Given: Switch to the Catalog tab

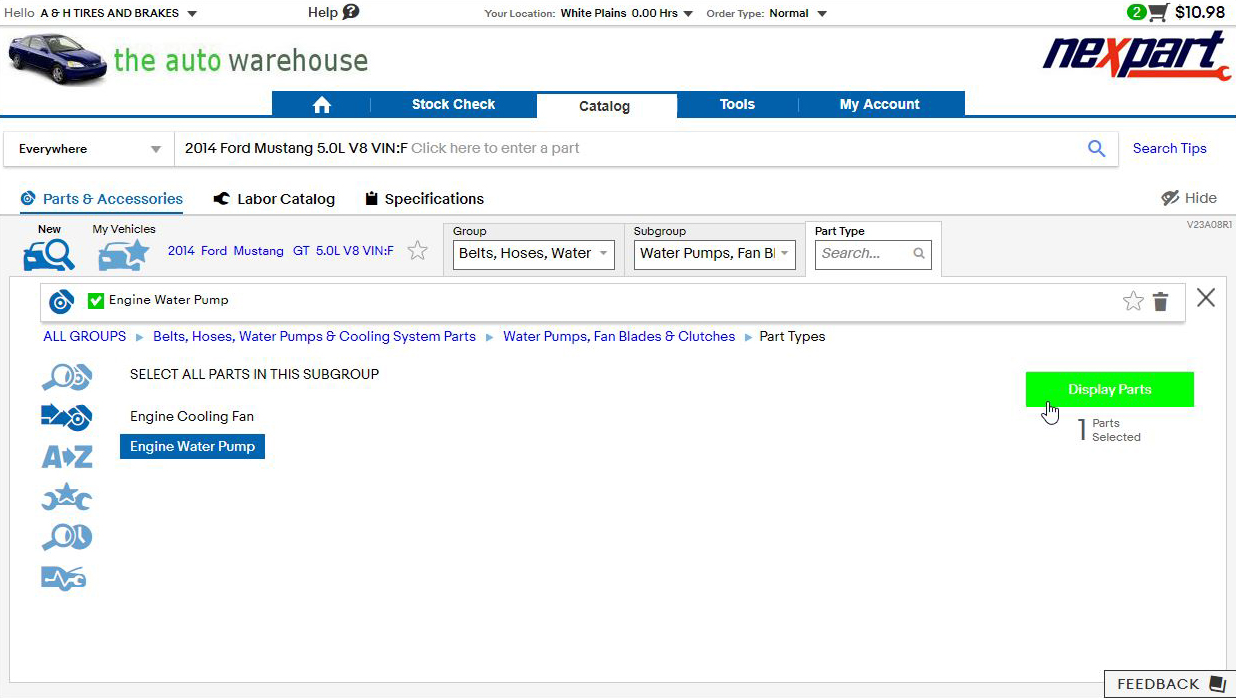Looking at the screenshot, I should tap(606, 106).
